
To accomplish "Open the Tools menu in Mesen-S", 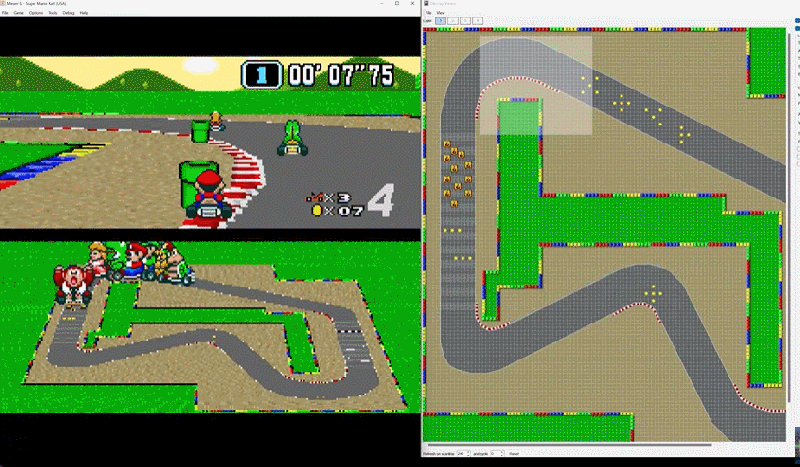I will click(x=53, y=13).
